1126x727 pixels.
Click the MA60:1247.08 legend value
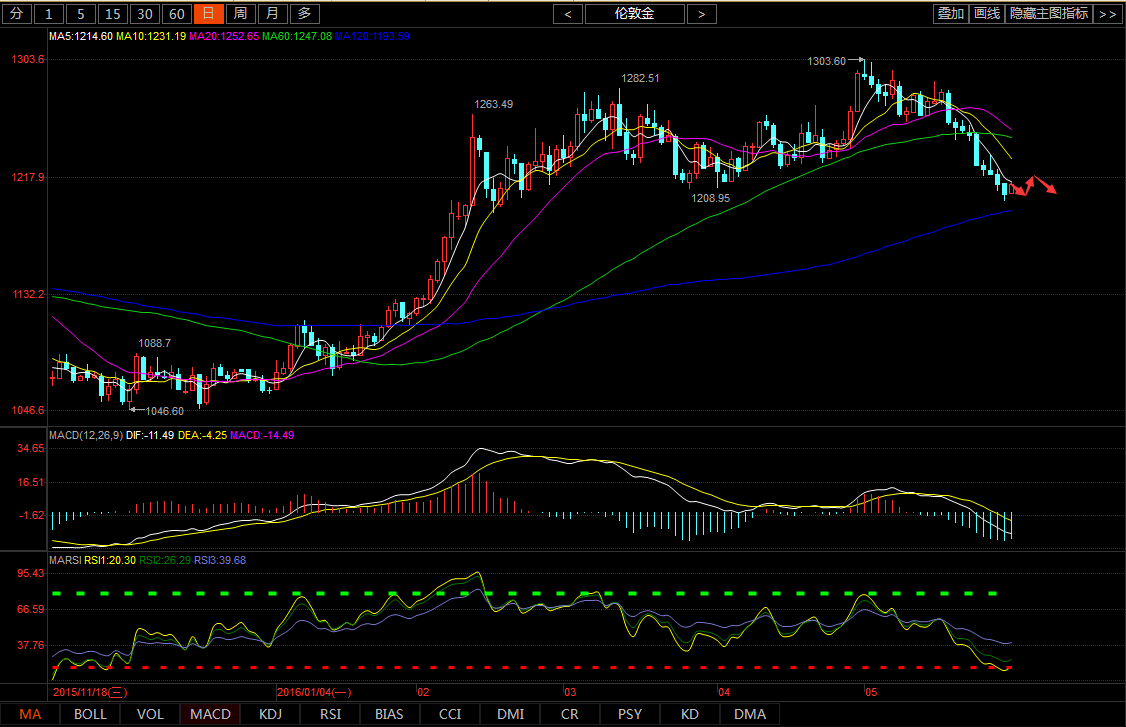coord(297,36)
